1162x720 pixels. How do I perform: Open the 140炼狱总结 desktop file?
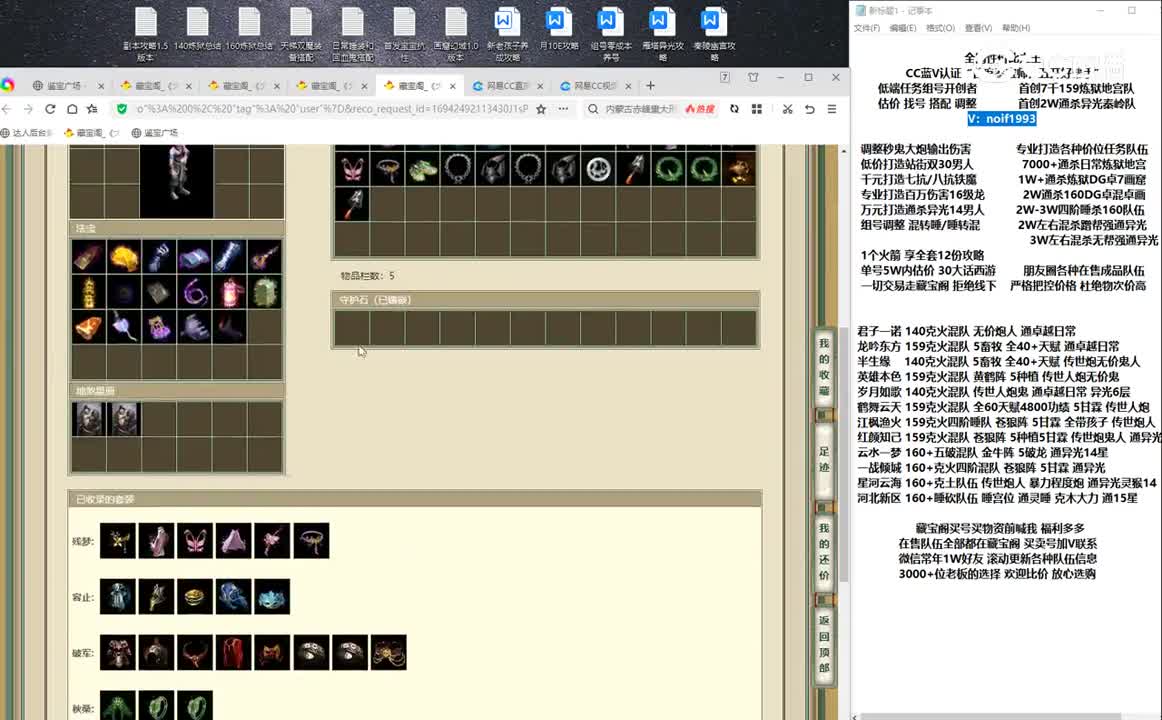(x=197, y=30)
